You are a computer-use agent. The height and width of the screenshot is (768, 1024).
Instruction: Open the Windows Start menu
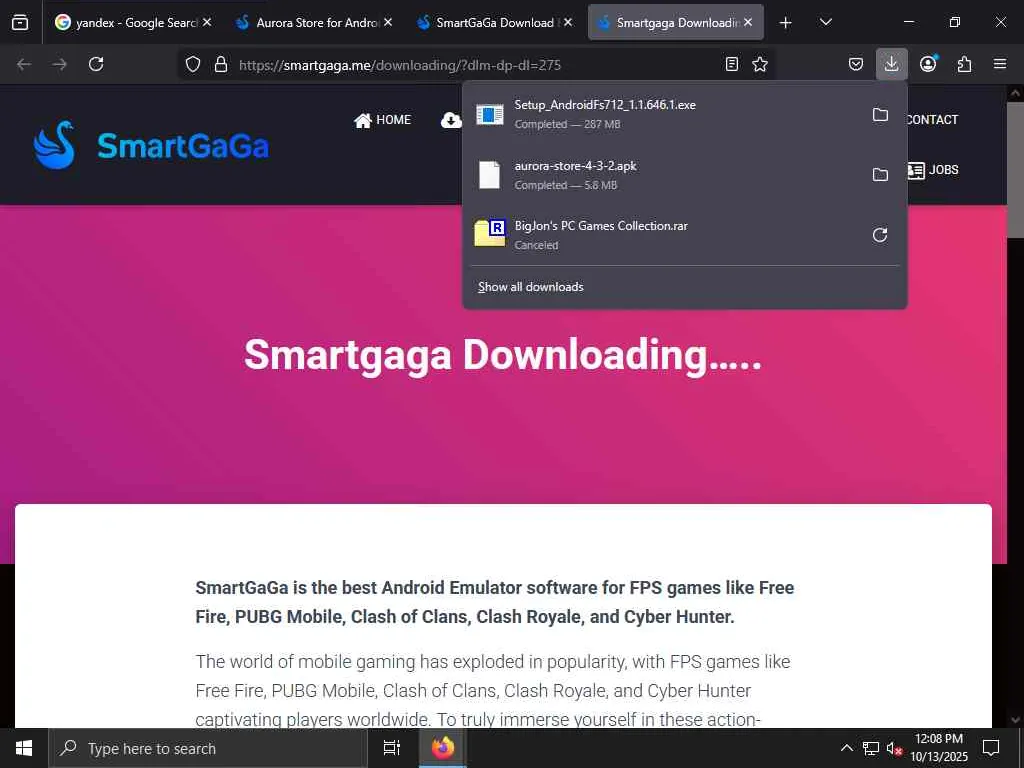click(x=24, y=748)
